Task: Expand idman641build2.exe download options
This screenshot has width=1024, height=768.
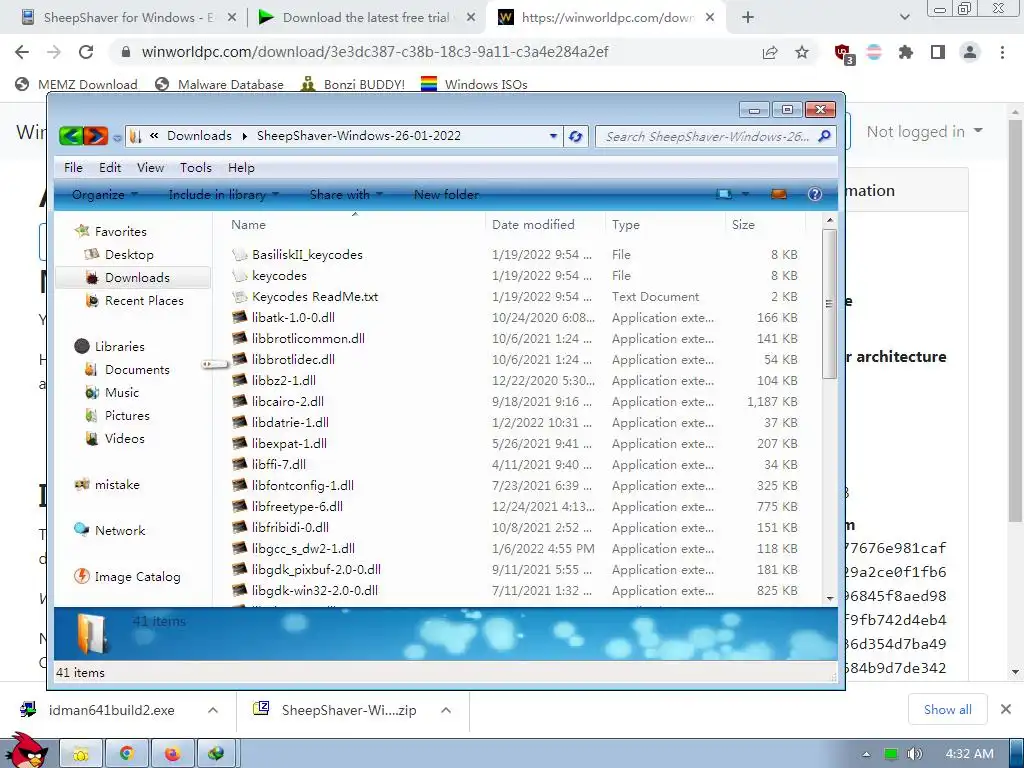Action: (213, 710)
